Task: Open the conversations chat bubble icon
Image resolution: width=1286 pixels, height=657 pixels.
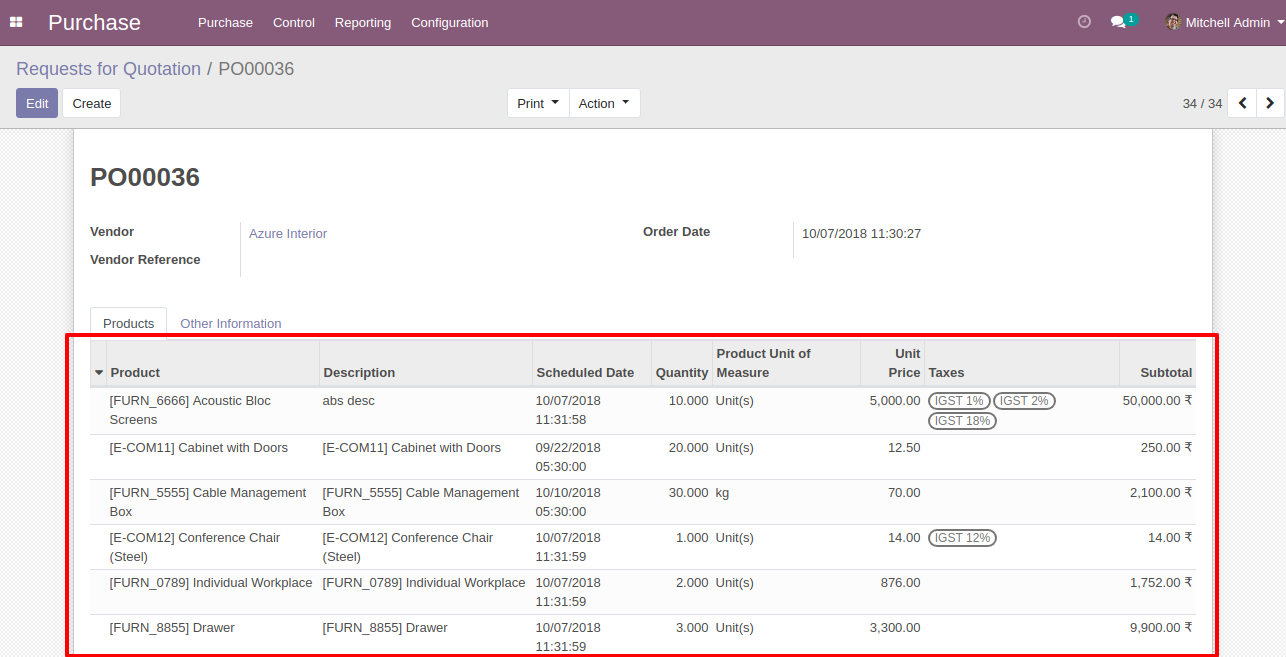Action: pyautogui.click(x=1118, y=22)
